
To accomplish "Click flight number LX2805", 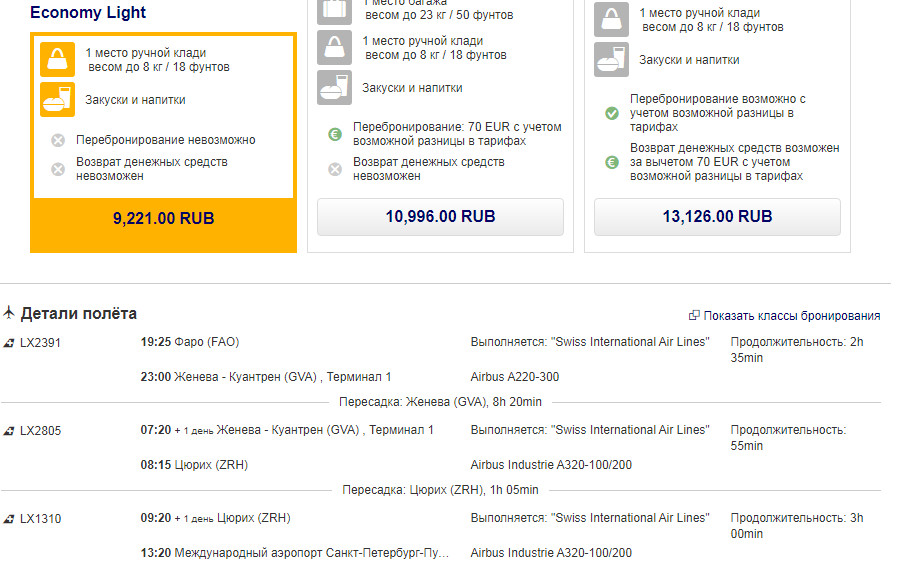I will 40,431.
